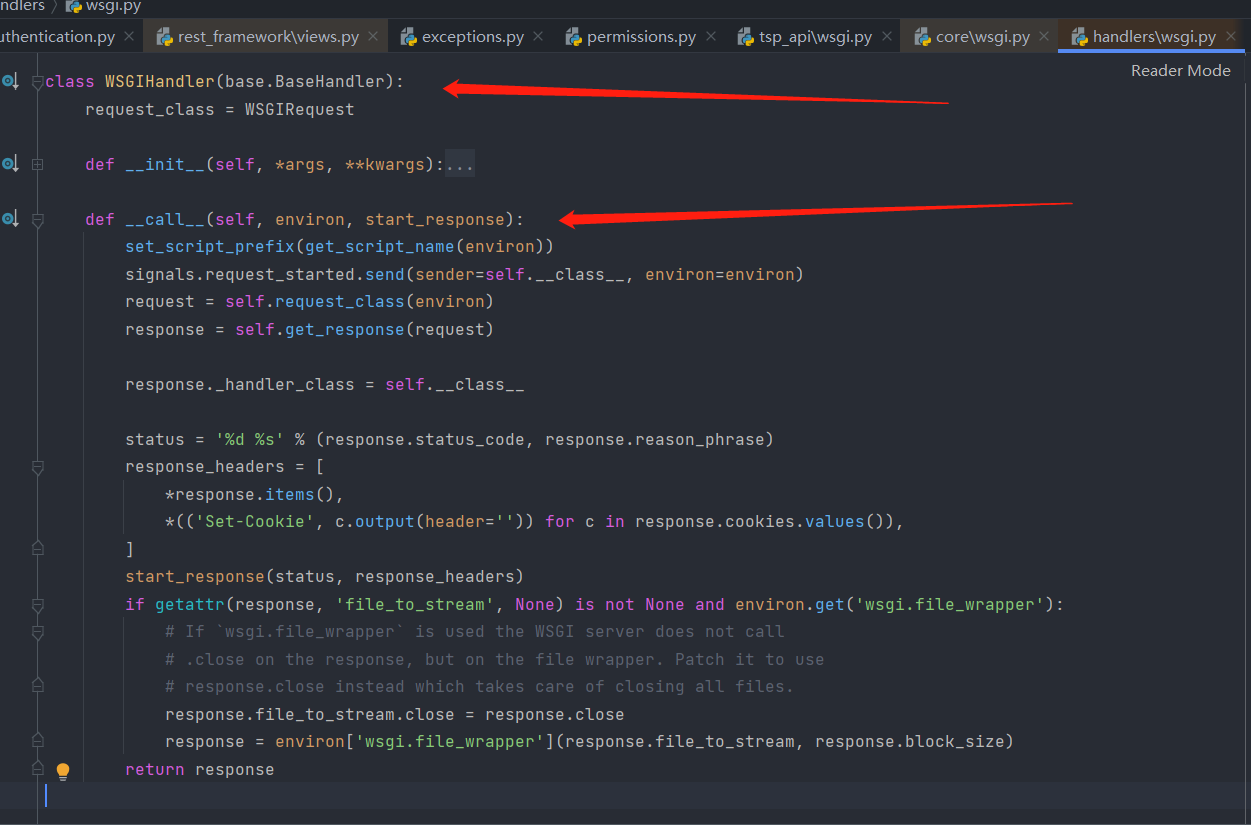This screenshot has height=825, width=1251.
Task: Click 'start_response(status, response_headers)' call
Action: tap(325, 577)
